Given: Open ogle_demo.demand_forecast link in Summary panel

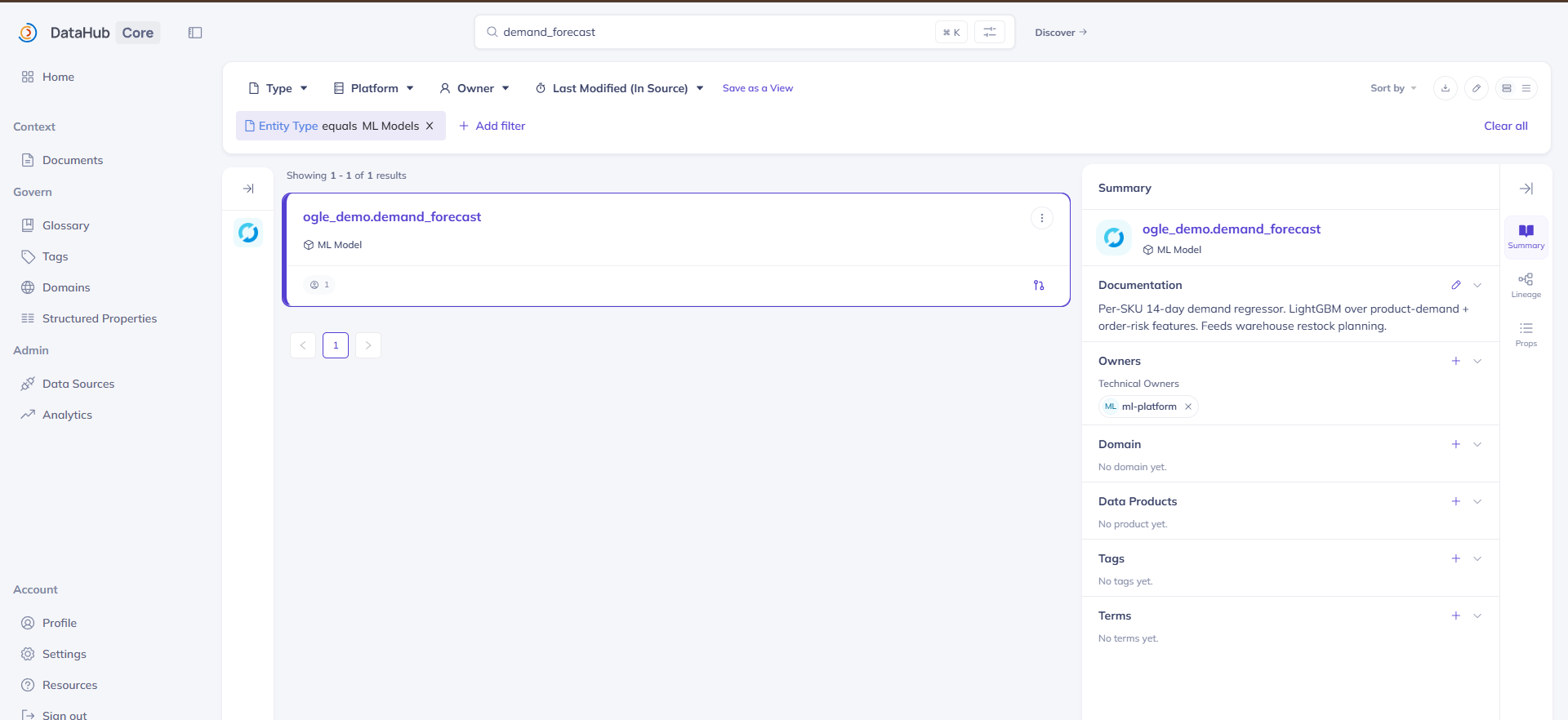Looking at the screenshot, I should coord(1231,229).
